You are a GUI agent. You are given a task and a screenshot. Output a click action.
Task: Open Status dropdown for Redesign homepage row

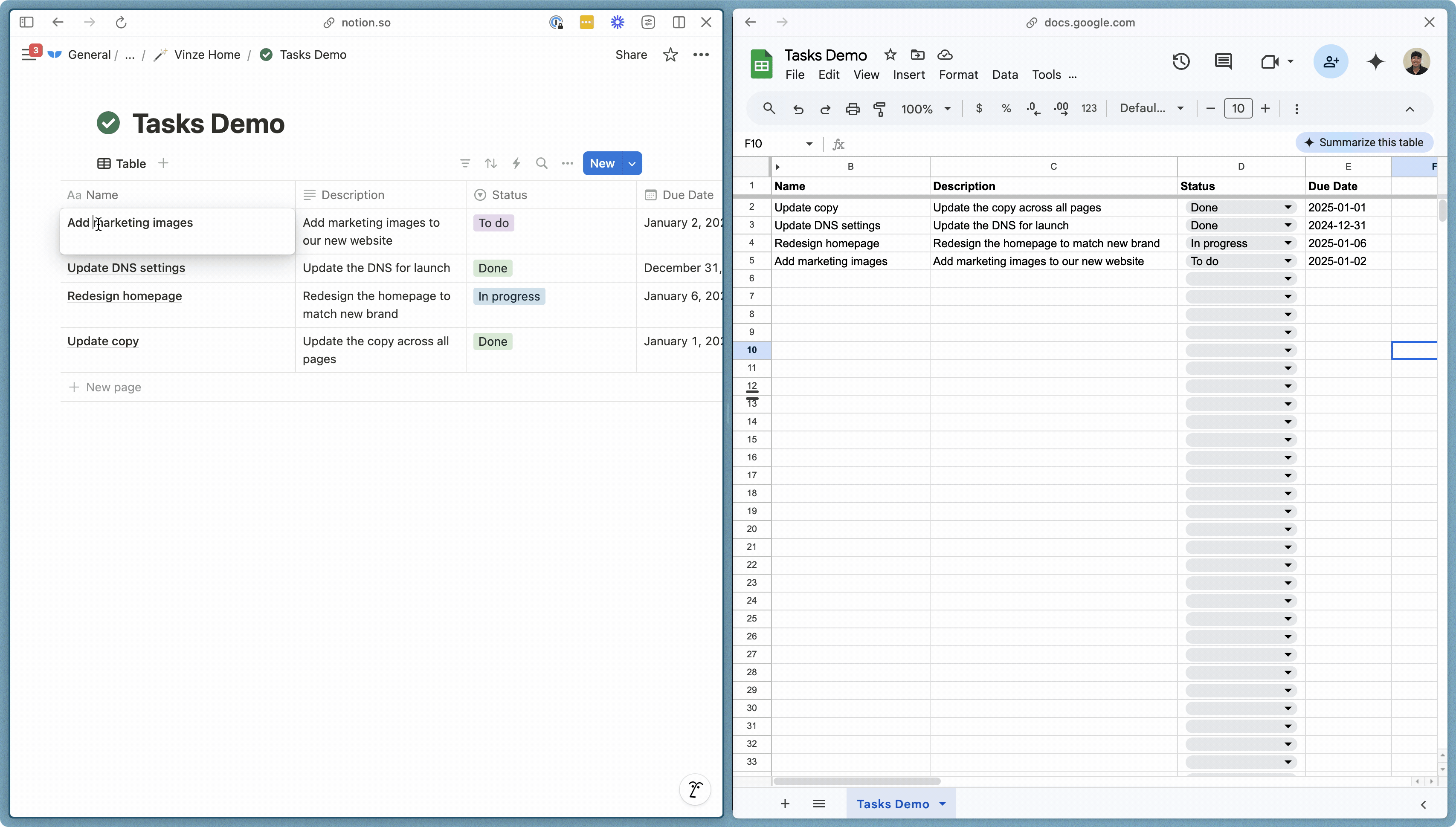pyautogui.click(x=1288, y=243)
